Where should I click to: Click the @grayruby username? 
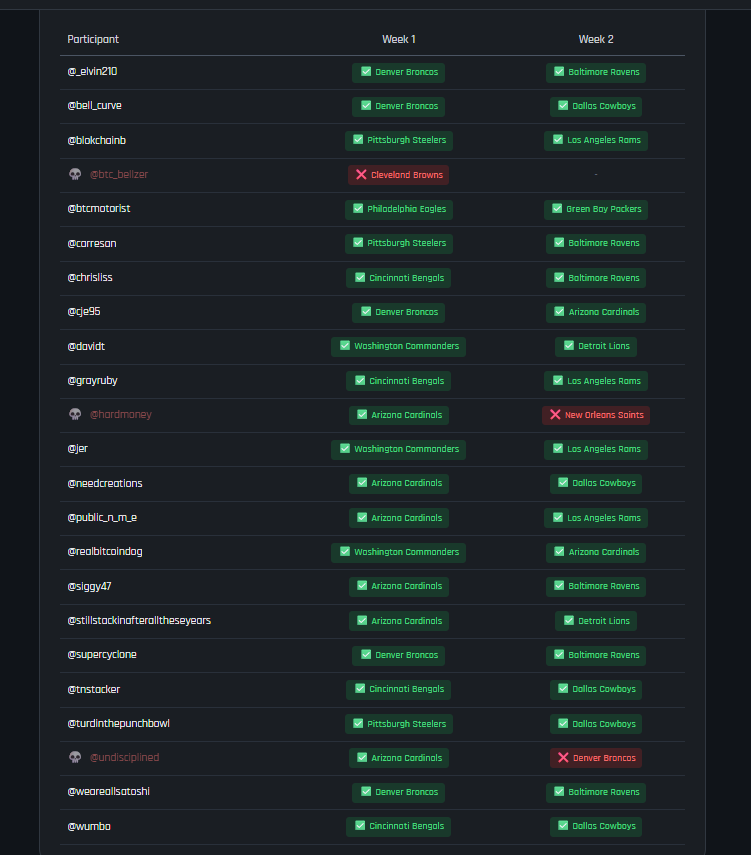(92, 381)
